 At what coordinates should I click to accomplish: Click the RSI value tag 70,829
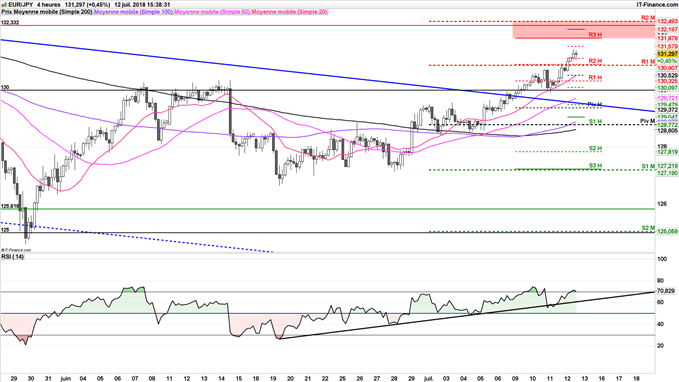pyautogui.click(x=666, y=291)
